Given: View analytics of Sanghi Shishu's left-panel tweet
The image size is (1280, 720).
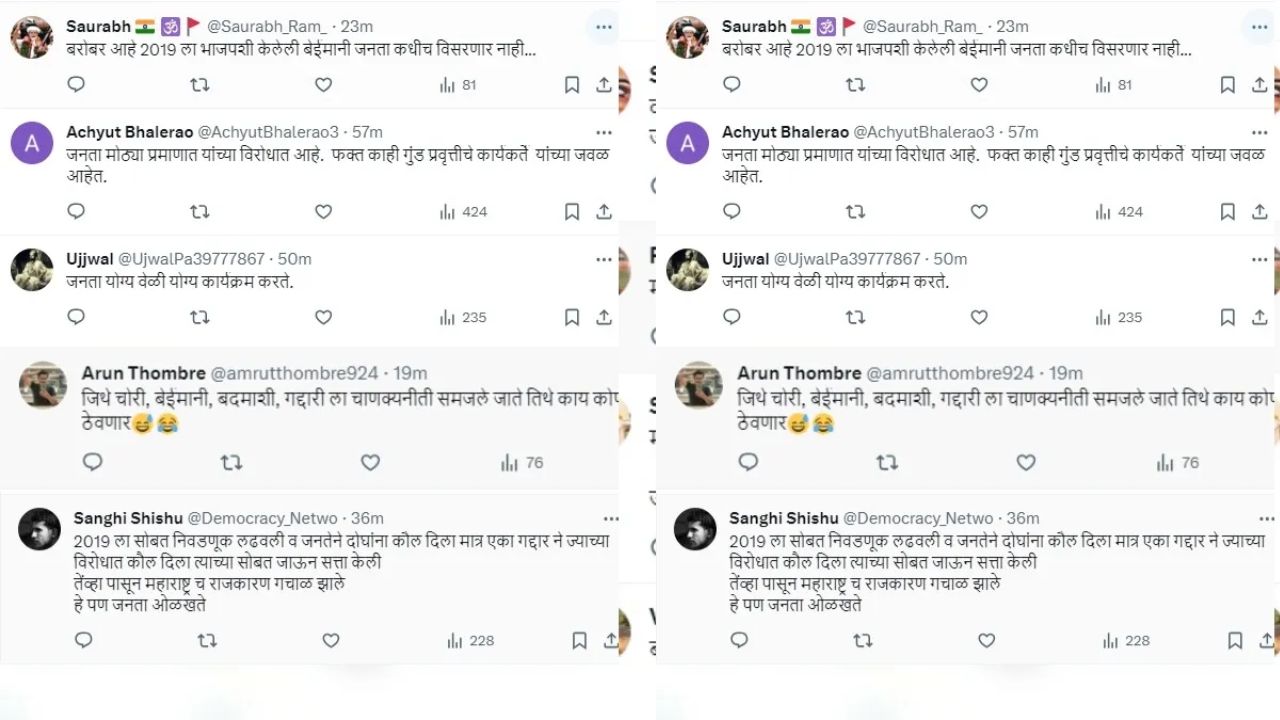Looking at the screenshot, I should (470, 641).
